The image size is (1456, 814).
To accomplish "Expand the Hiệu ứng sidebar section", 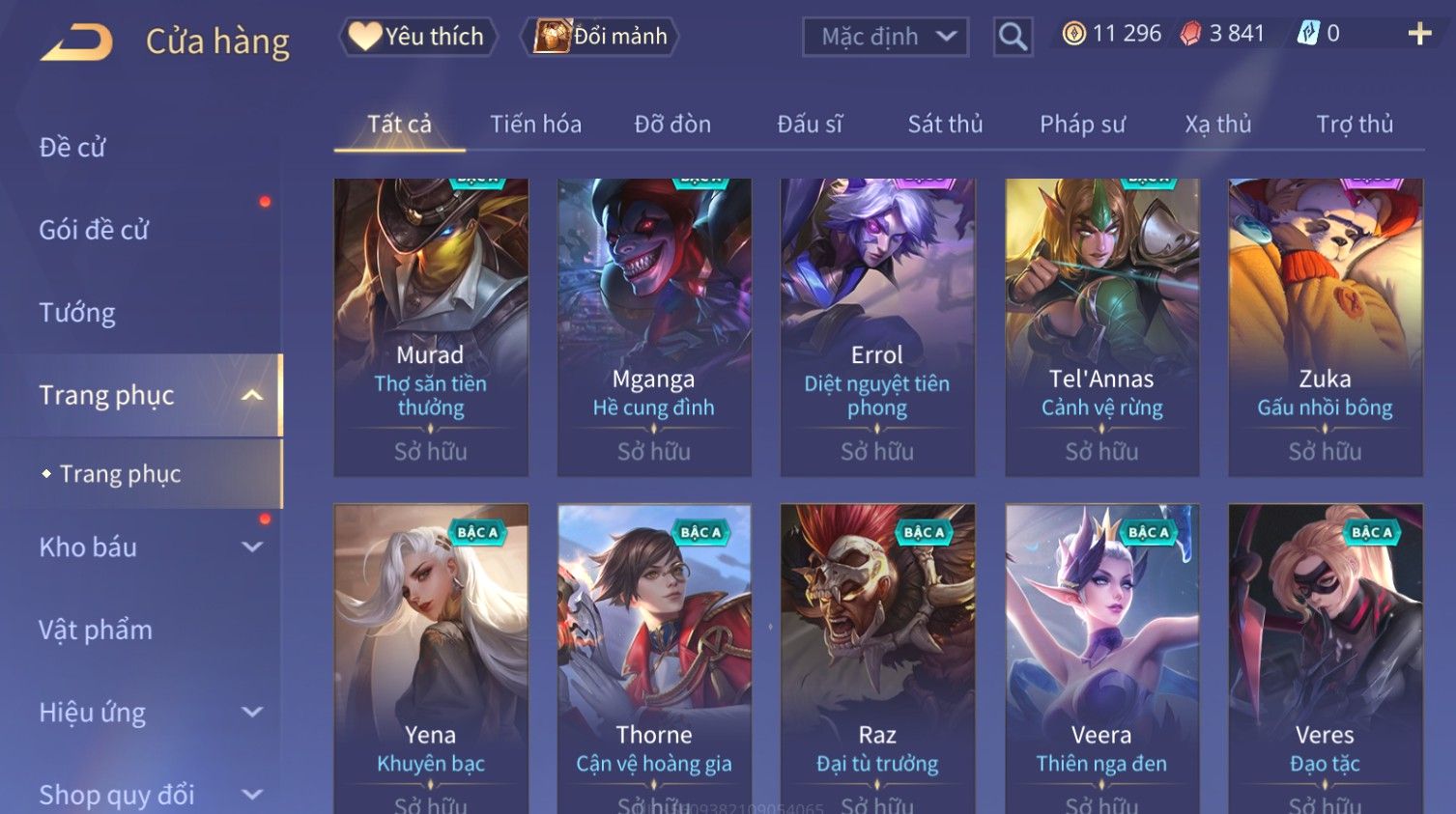I will click(252, 712).
